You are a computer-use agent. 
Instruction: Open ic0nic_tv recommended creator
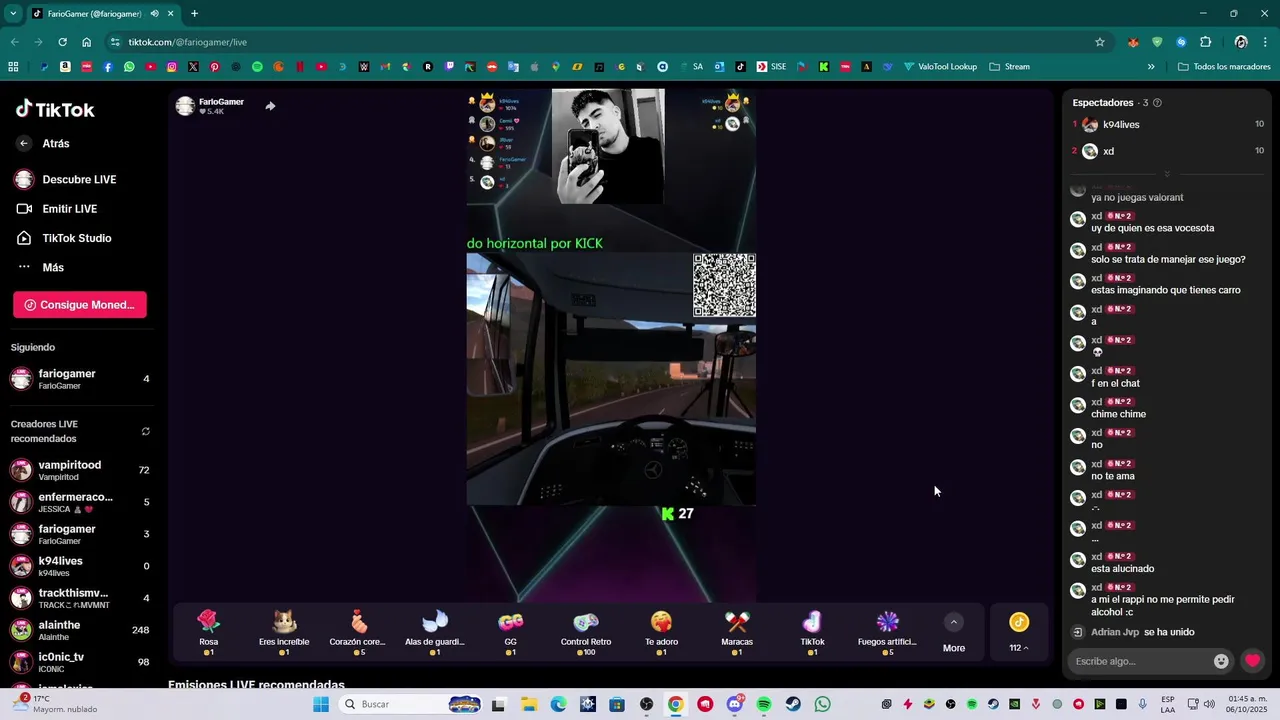pyautogui.click(x=80, y=662)
